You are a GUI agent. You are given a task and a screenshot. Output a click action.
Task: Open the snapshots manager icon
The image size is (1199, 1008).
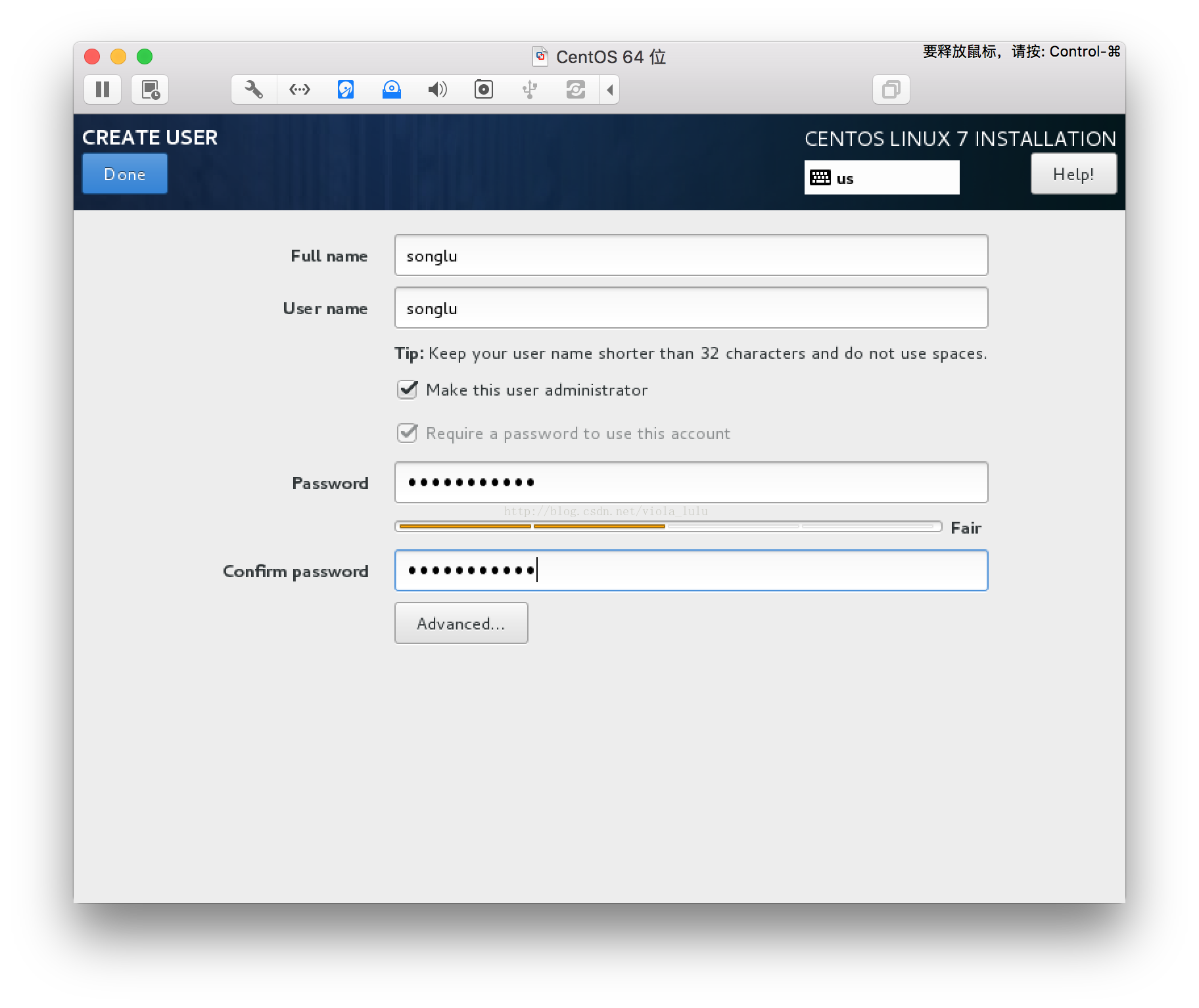tap(150, 89)
